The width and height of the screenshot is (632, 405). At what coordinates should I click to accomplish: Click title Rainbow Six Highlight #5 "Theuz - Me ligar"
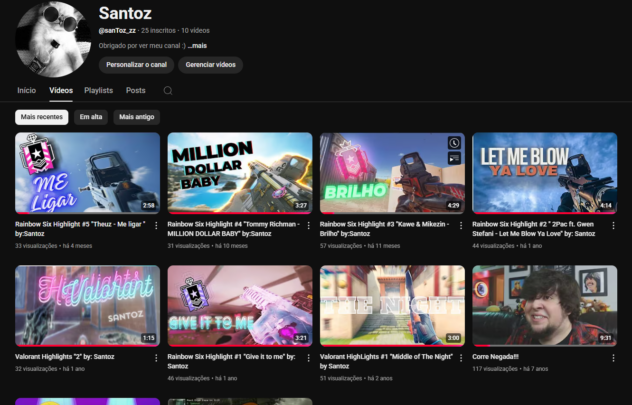tap(80, 229)
